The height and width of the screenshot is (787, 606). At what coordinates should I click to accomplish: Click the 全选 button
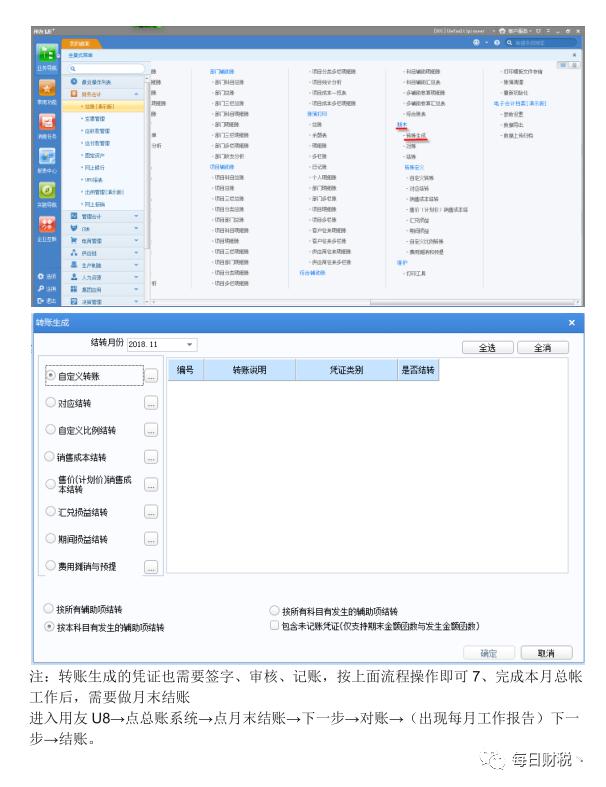488,348
